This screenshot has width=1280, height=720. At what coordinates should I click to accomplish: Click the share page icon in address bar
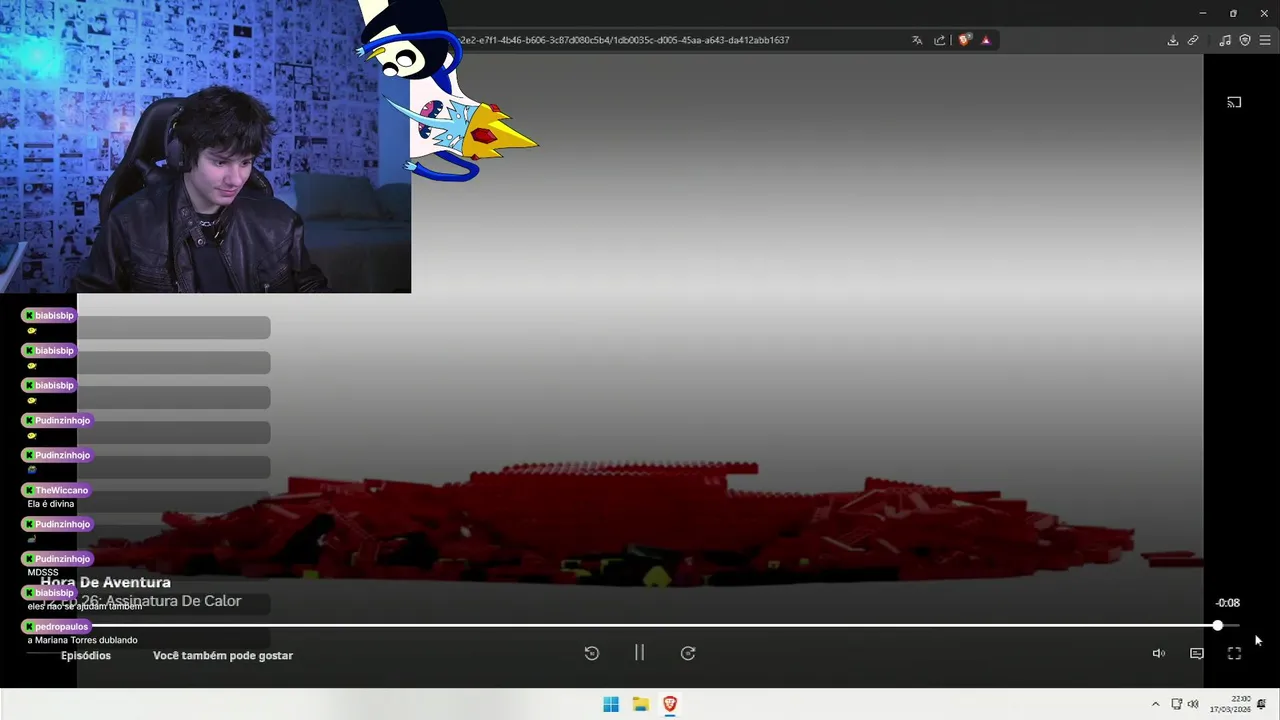pos(940,40)
